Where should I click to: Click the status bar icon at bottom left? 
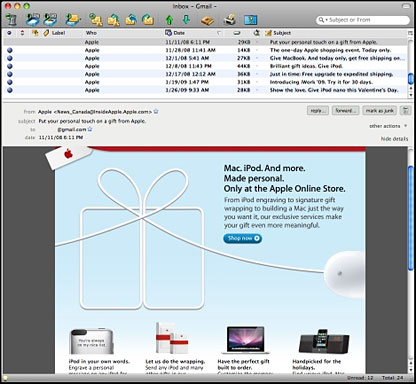pyautogui.click(x=5, y=378)
